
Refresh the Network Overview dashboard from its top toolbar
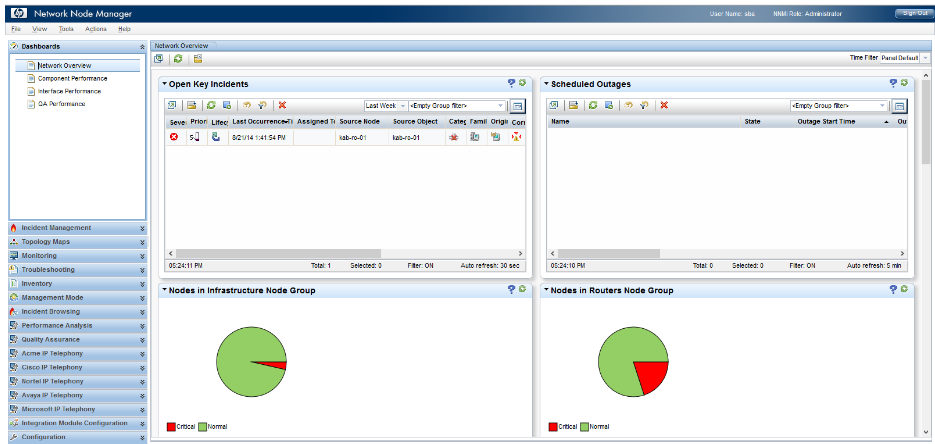click(178, 58)
